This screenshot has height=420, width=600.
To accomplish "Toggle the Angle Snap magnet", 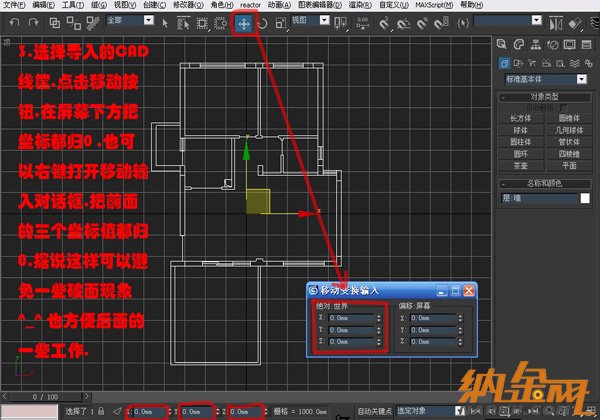I will [x=403, y=24].
